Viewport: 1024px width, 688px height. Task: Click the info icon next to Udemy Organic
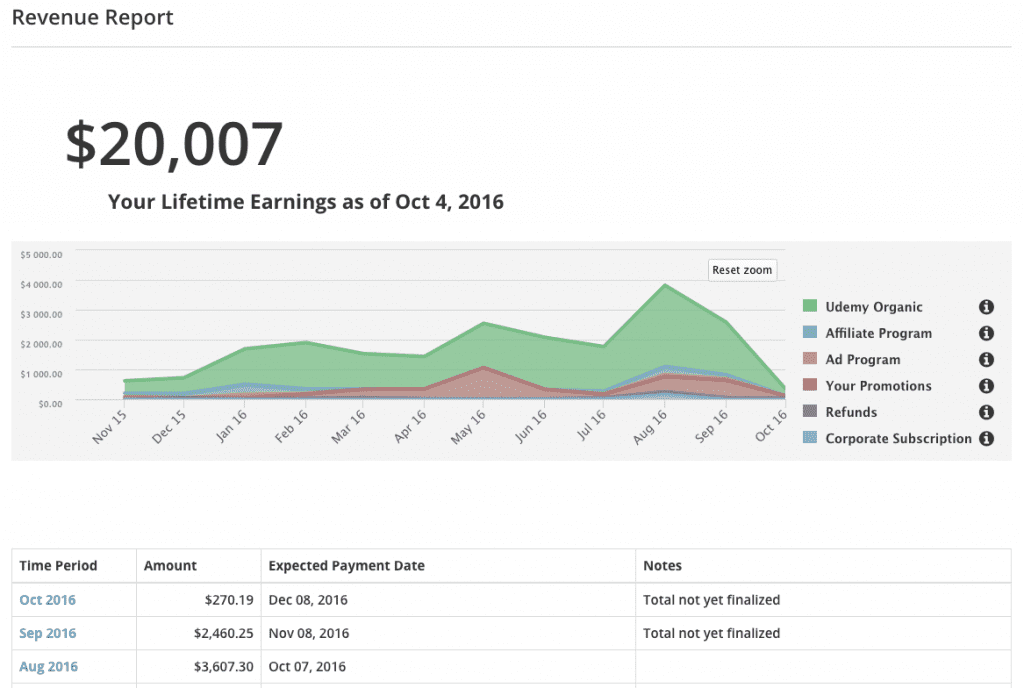pyautogui.click(x=985, y=306)
